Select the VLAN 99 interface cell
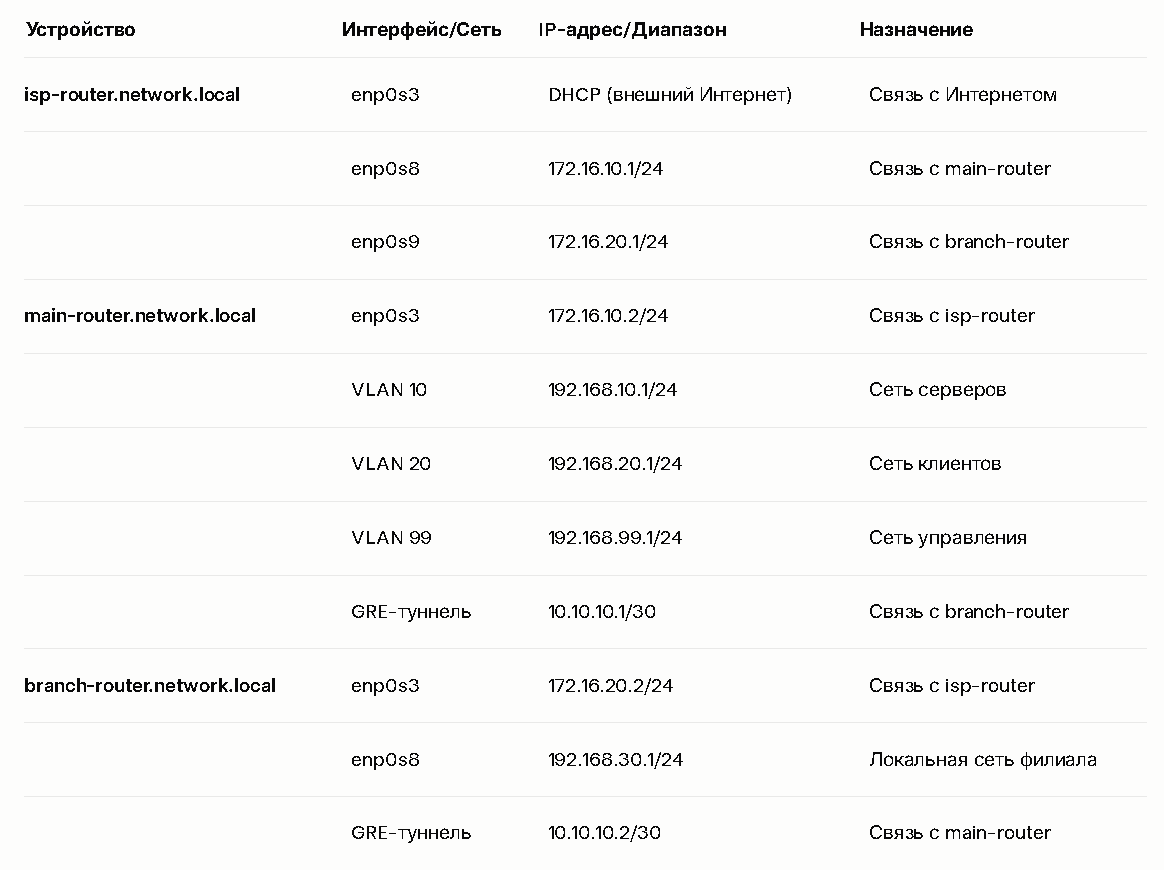Image resolution: width=1164 pixels, height=870 pixels. pos(391,537)
